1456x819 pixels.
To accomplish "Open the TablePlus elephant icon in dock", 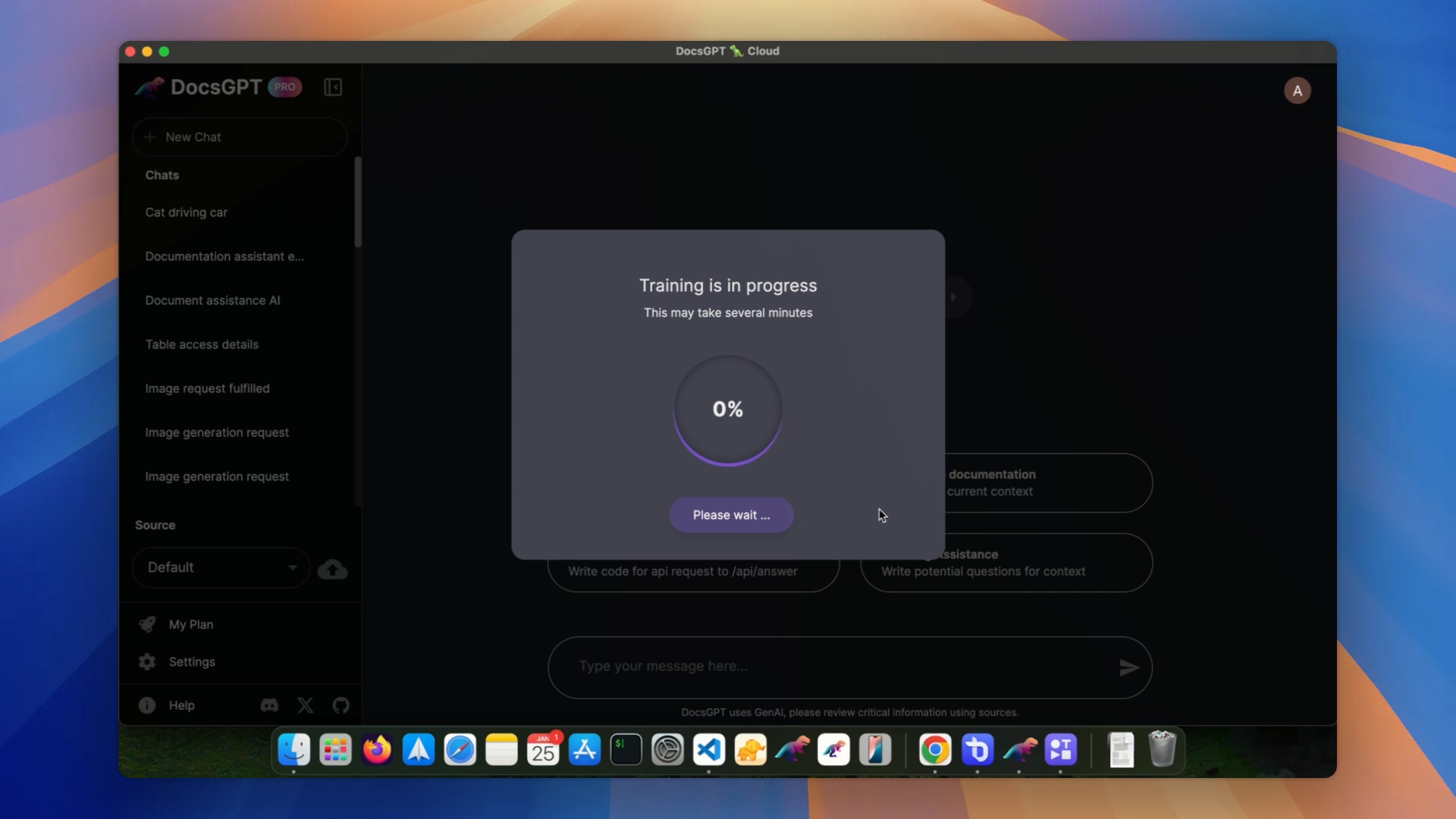I will click(751, 750).
